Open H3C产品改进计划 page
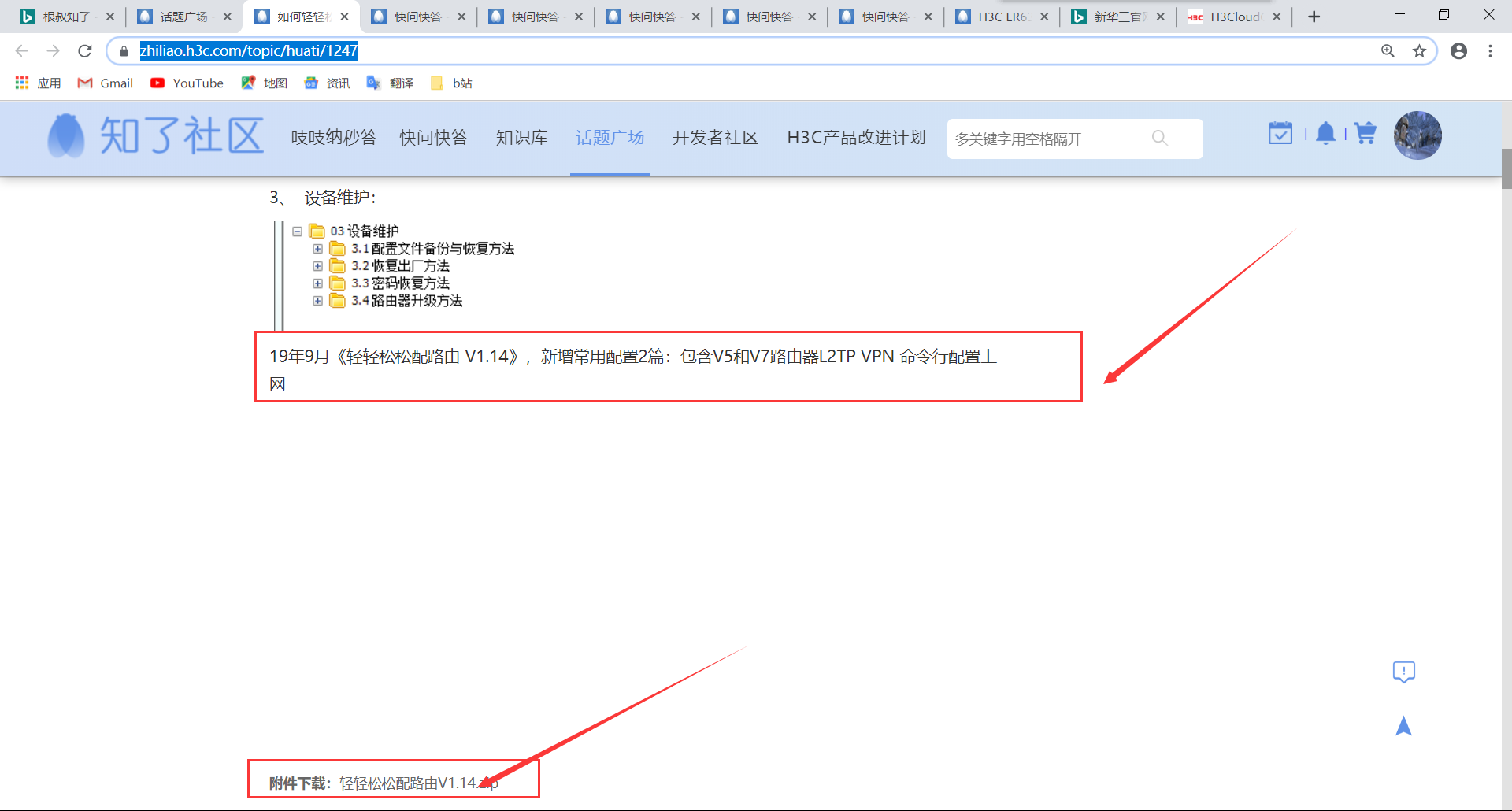The image size is (1512, 811). (x=857, y=138)
